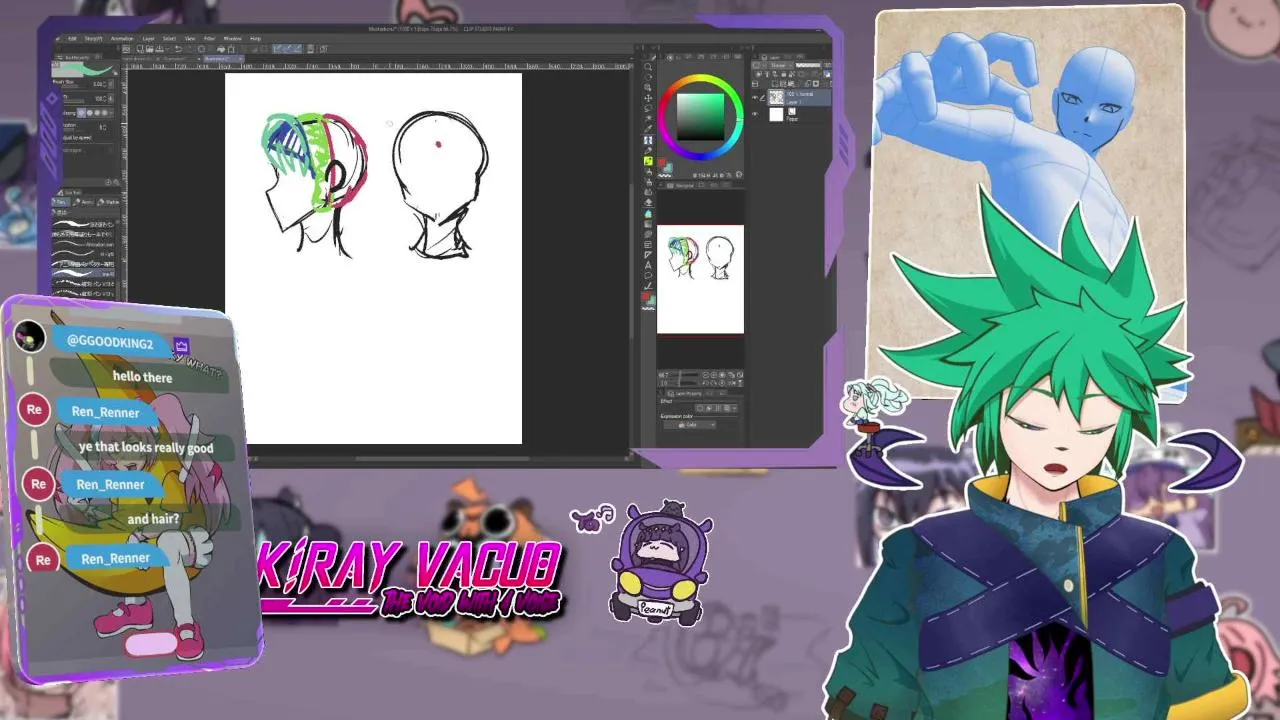Click chat message 'and hair?'
Viewport: 1280px width, 720px height.
(x=153, y=519)
